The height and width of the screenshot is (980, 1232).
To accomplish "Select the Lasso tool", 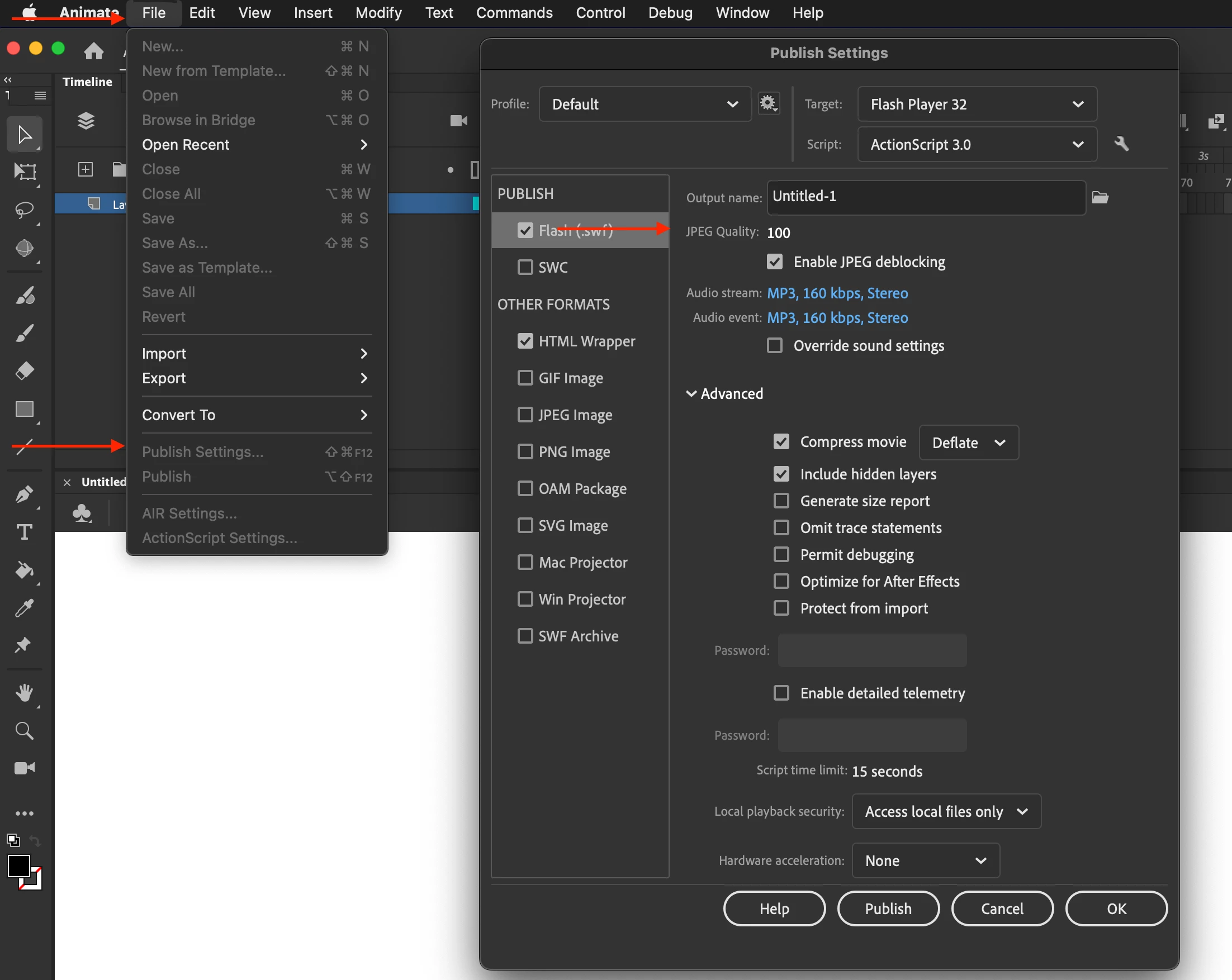I will tap(24, 210).
